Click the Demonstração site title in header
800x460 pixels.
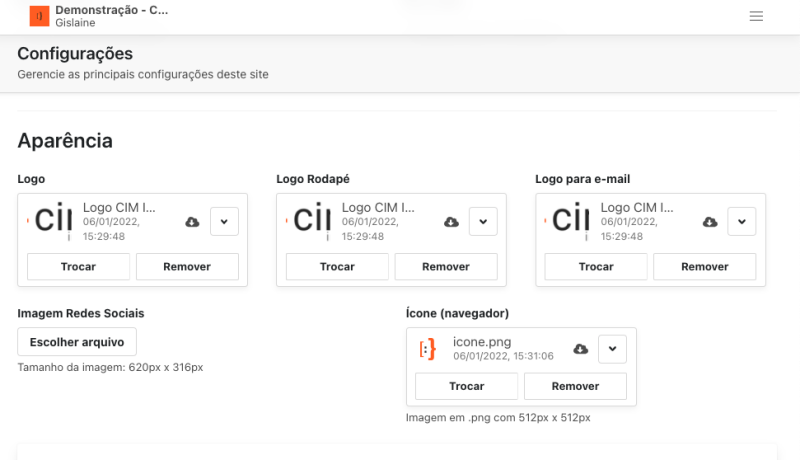coord(112,10)
